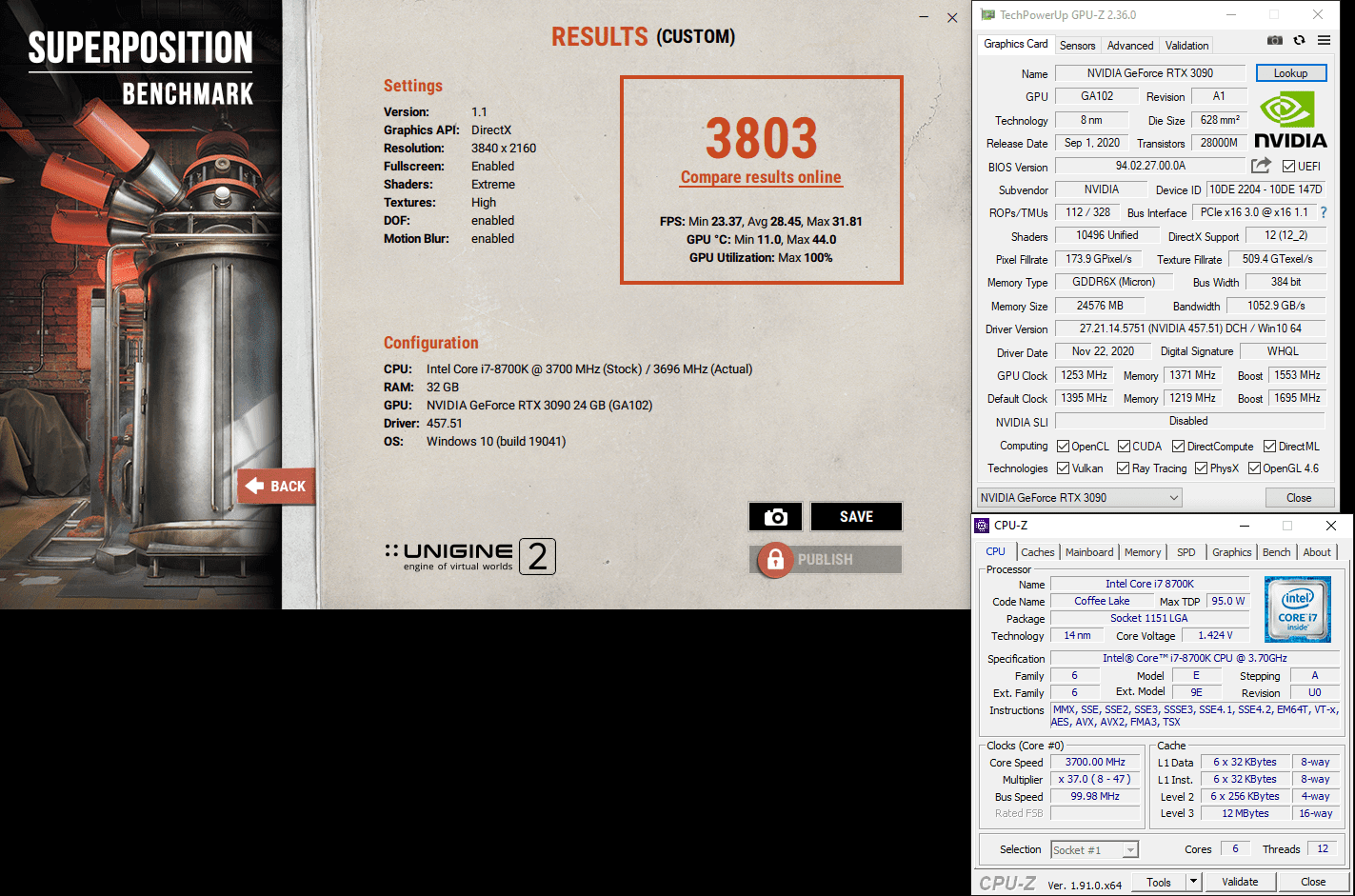Click the benchmark score 3803
The image size is (1355, 896).
coord(761,139)
